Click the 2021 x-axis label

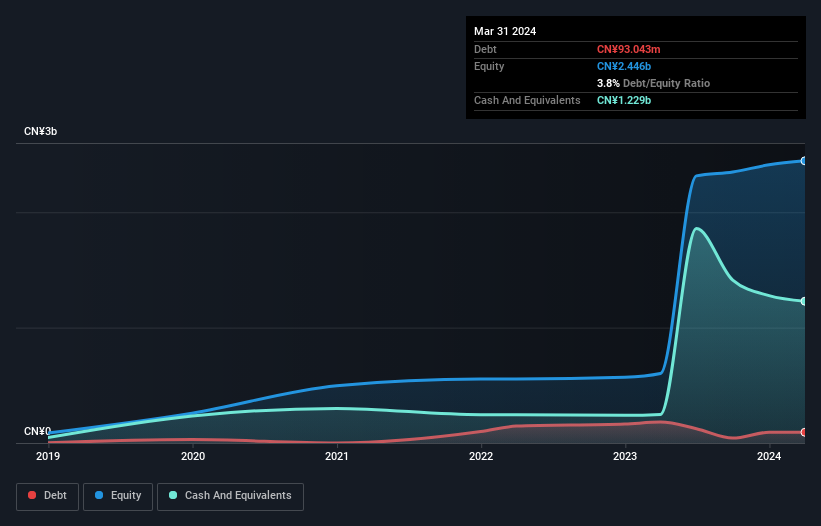coord(337,456)
